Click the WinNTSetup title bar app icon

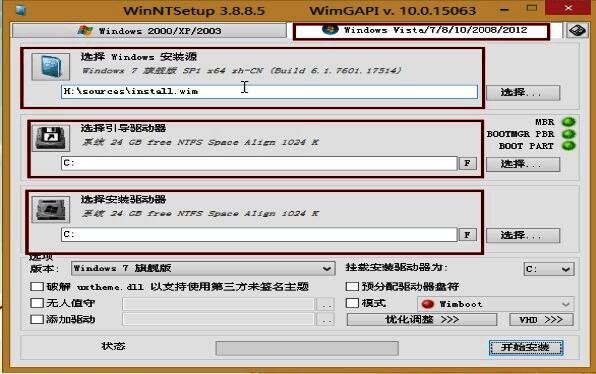click(21, 10)
